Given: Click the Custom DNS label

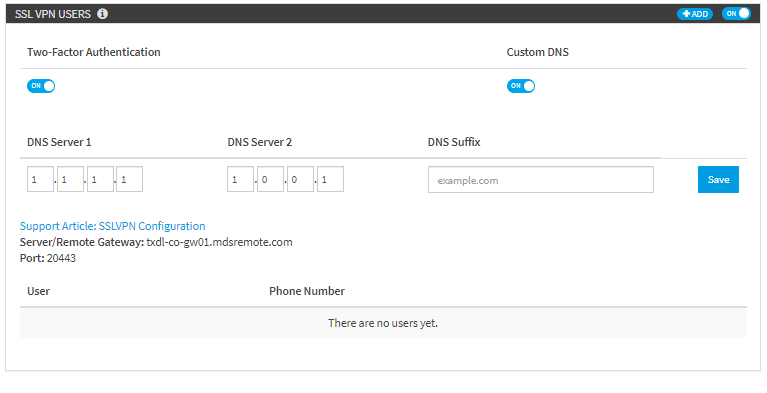Looking at the screenshot, I should 538,52.
